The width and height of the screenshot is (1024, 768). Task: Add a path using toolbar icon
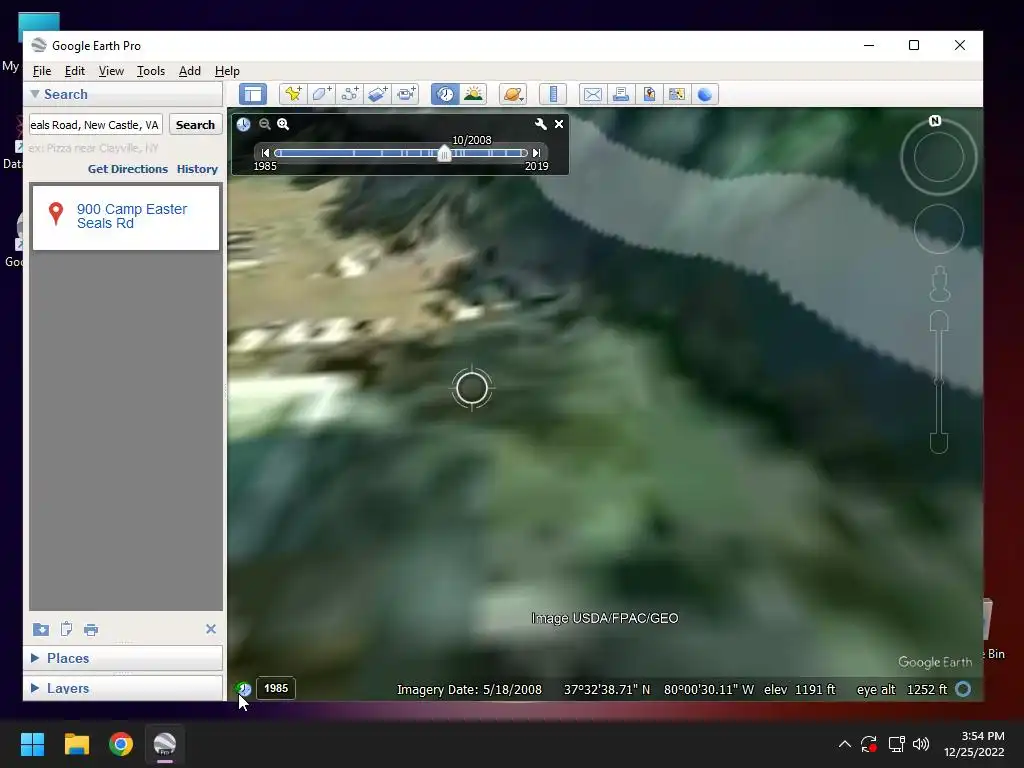(349, 94)
